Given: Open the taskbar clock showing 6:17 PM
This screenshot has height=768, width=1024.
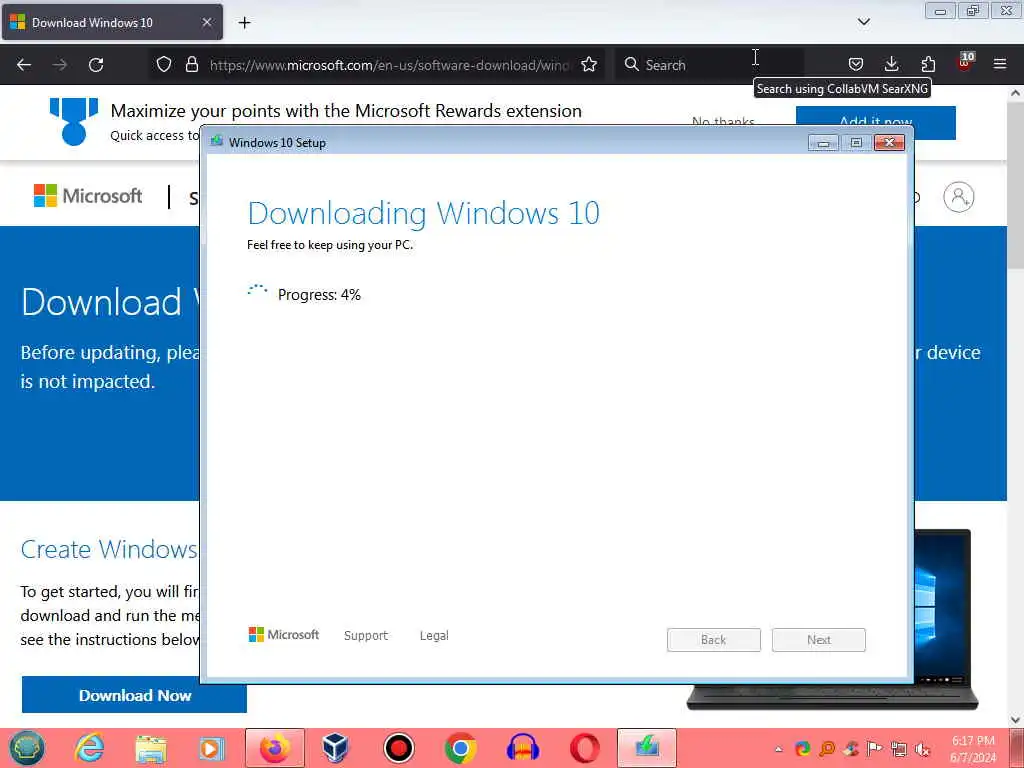Looking at the screenshot, I should coord(973,749).
